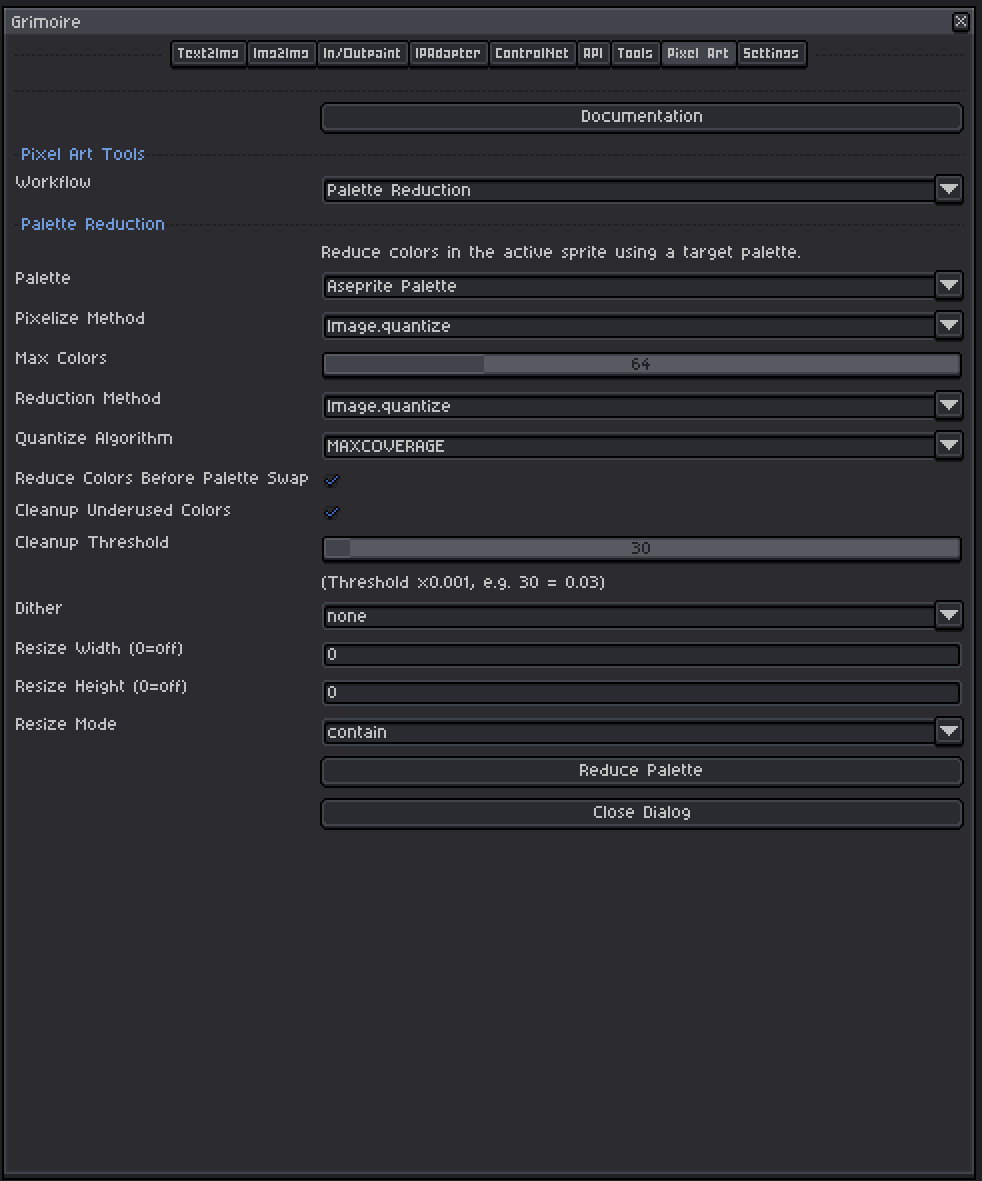The width and height of the screenshot is (982, 1181).
Task: Open the Reduction Method dropdown arrow
Action: coord(949,405)
